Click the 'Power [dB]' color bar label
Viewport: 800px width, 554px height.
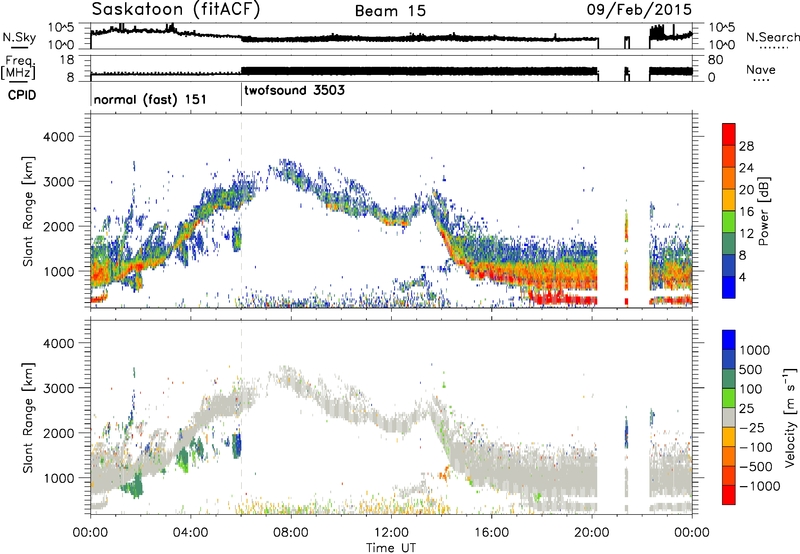(763, 212)
